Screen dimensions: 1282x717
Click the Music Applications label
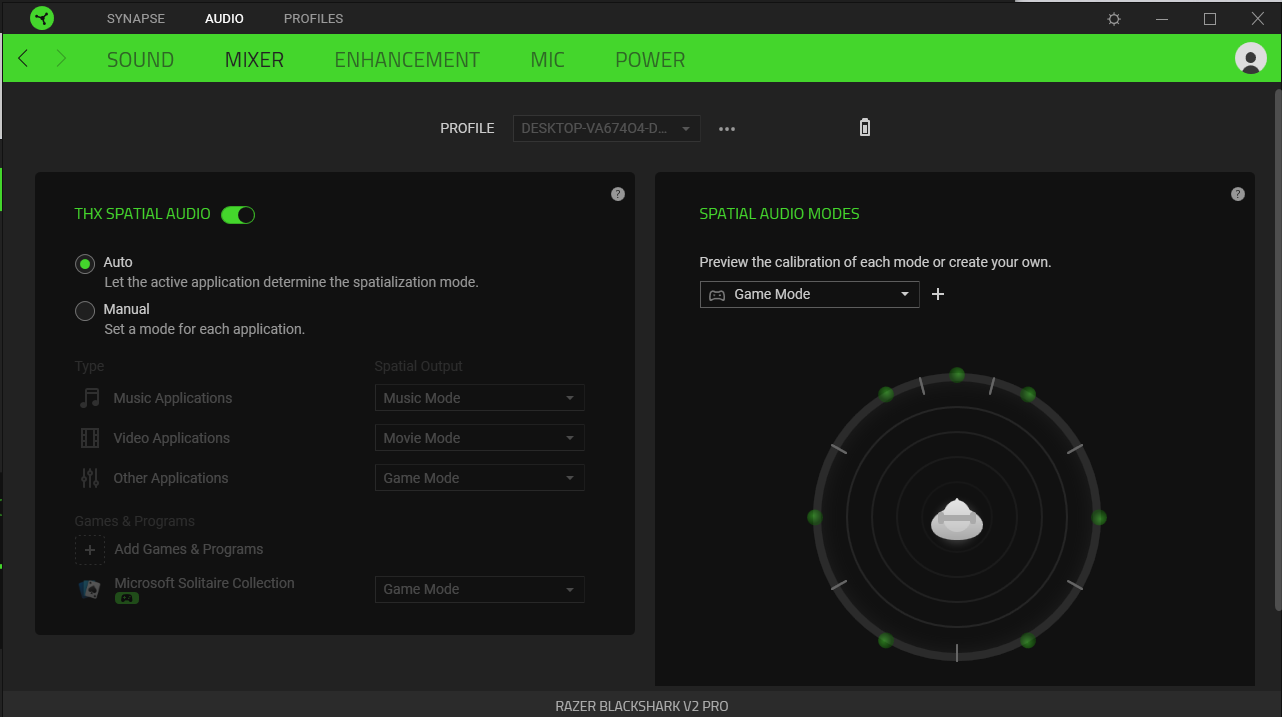click(x=173, y=398)
